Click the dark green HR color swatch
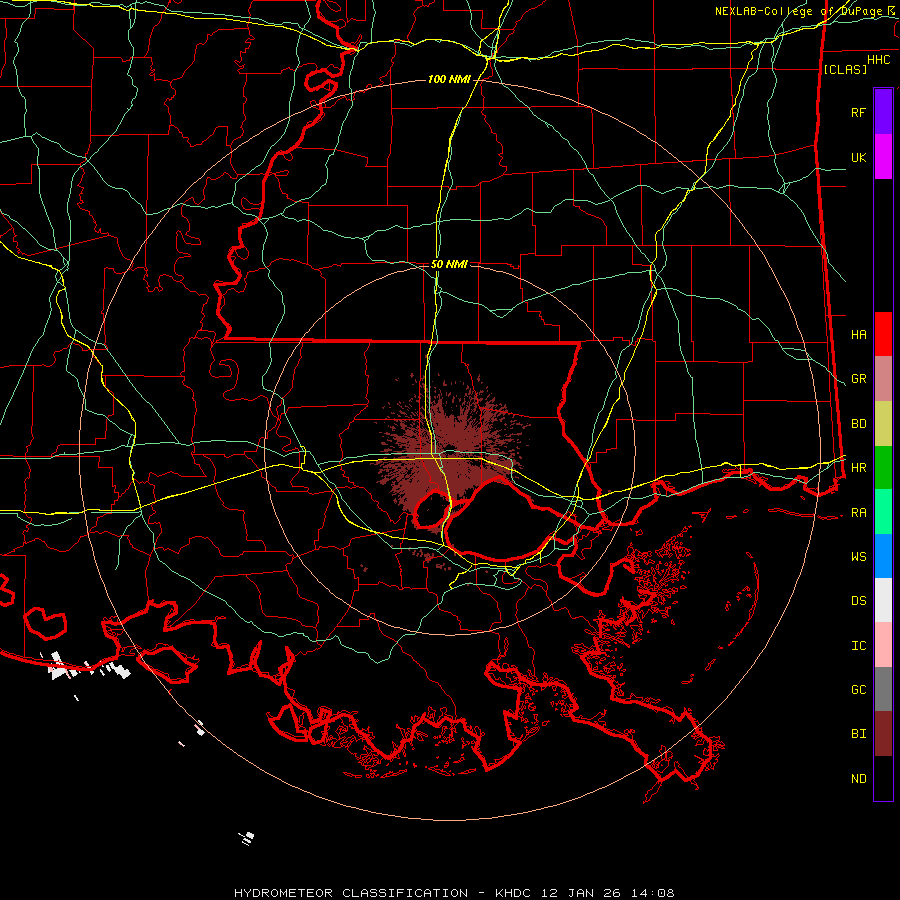 point(883,468)
